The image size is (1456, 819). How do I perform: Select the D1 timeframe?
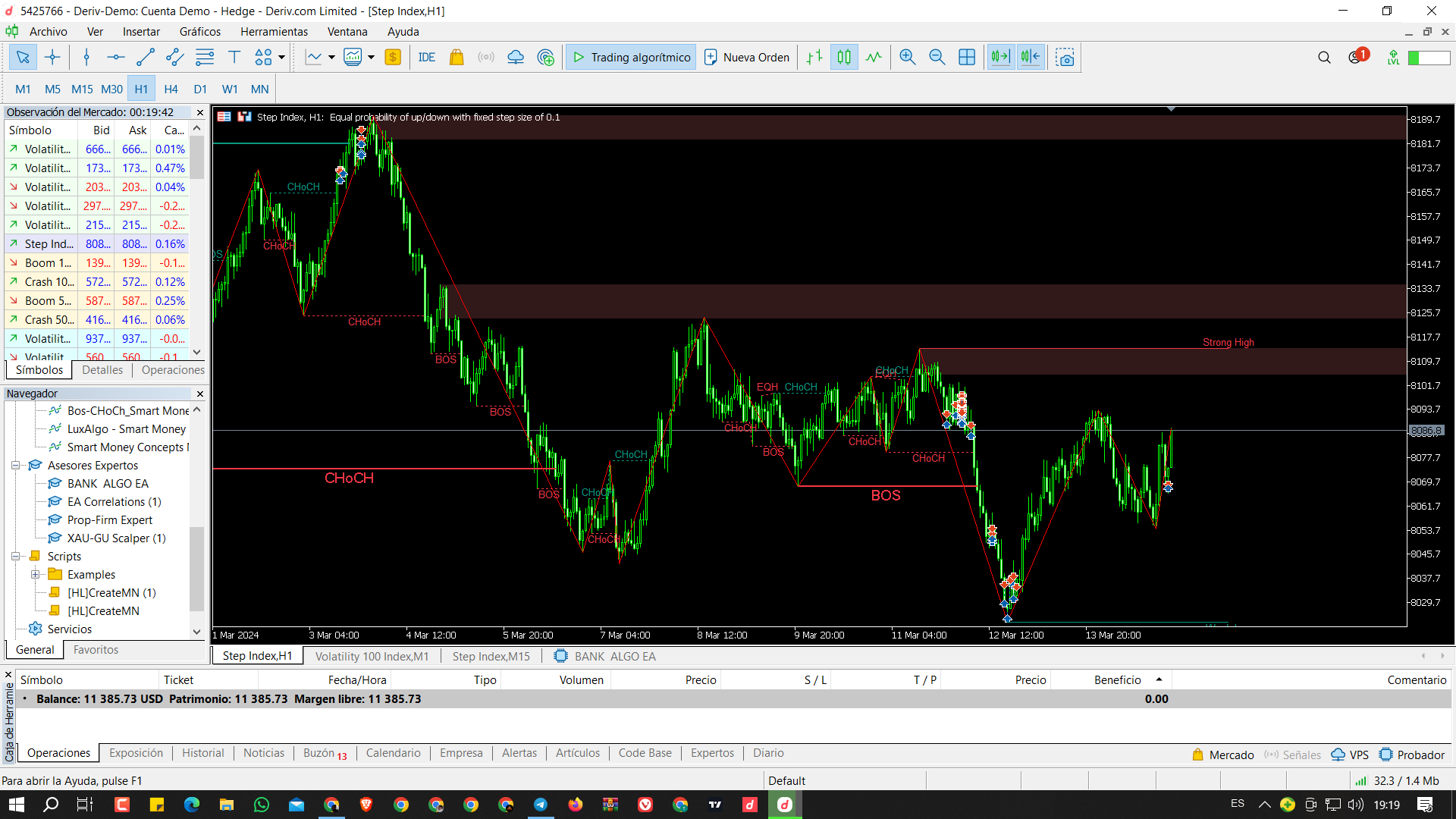[x=200, y=89]
